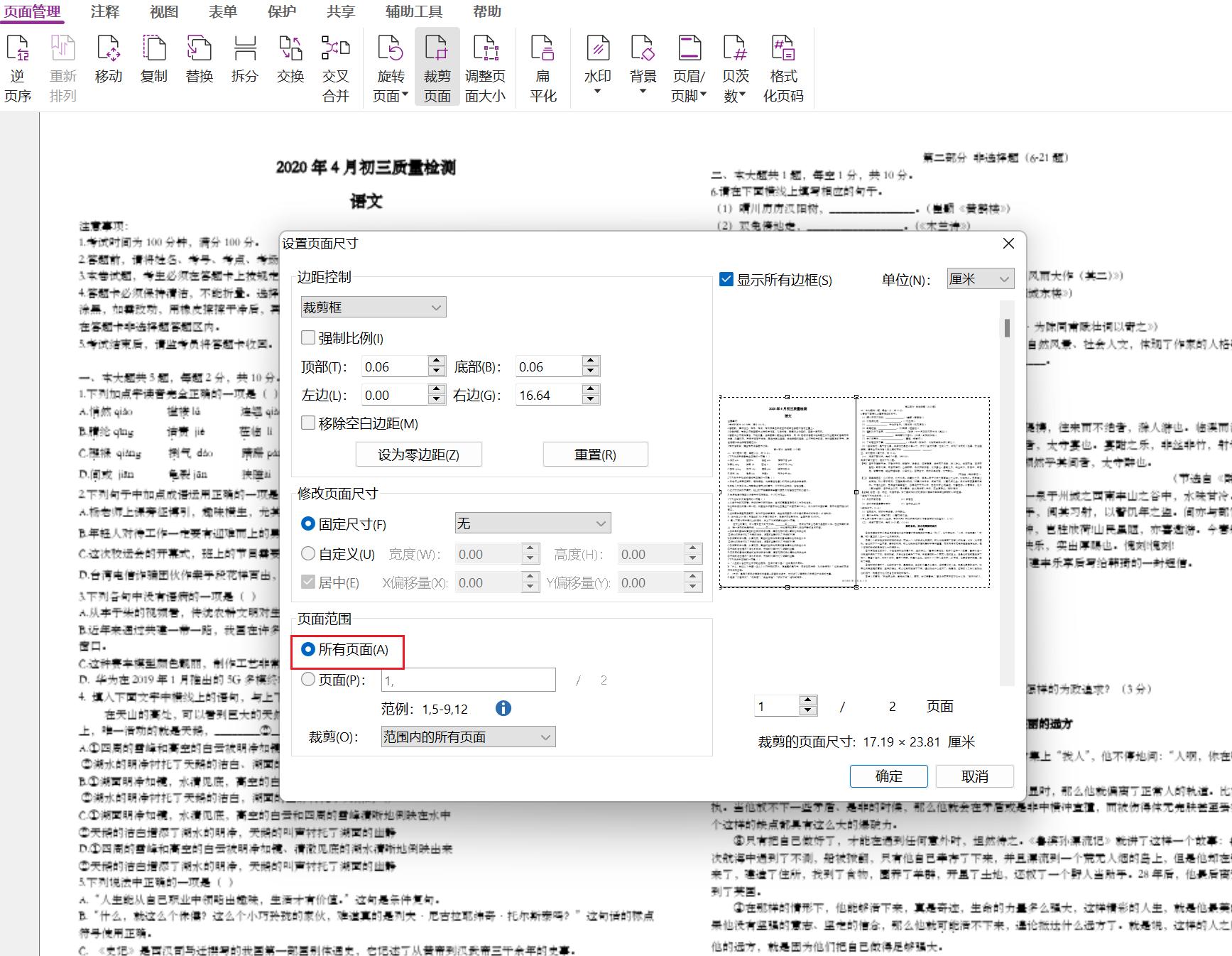Increase 顶部 margin using its up stepper

[435, 362]
